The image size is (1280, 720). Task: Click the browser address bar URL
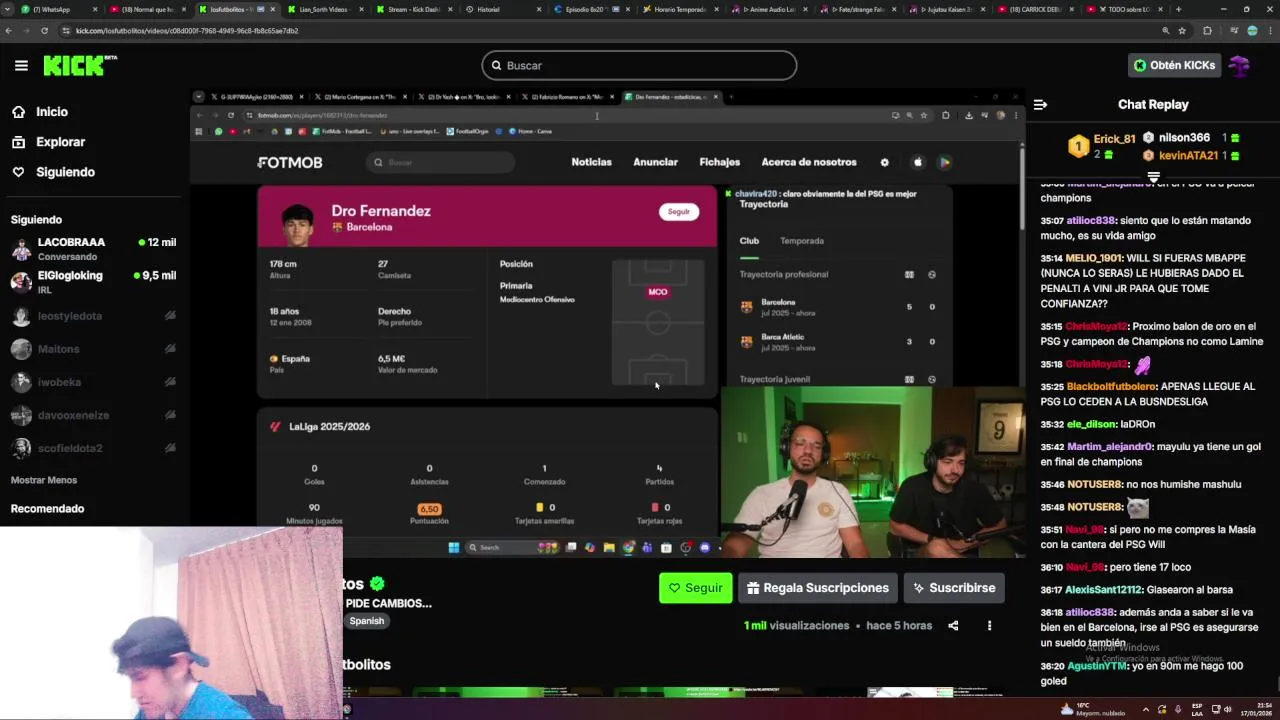[x=187, y=31]
